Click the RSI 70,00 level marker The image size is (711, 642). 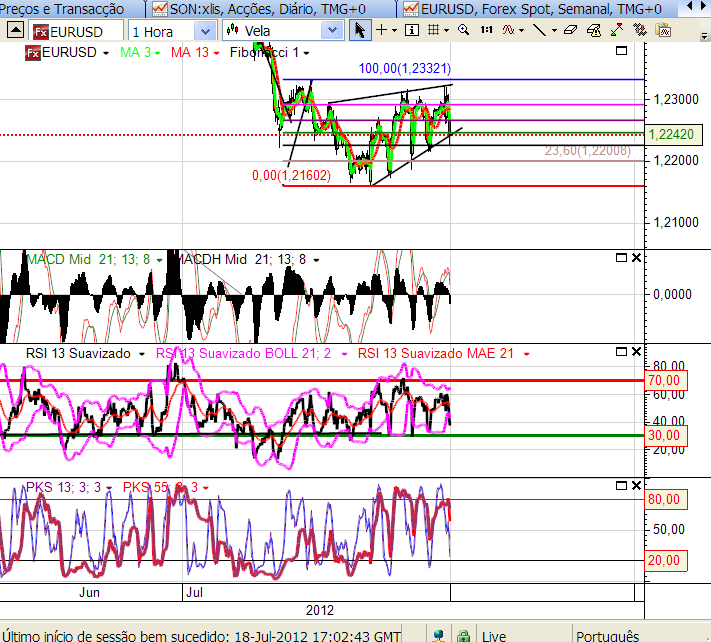click(666, 380)
